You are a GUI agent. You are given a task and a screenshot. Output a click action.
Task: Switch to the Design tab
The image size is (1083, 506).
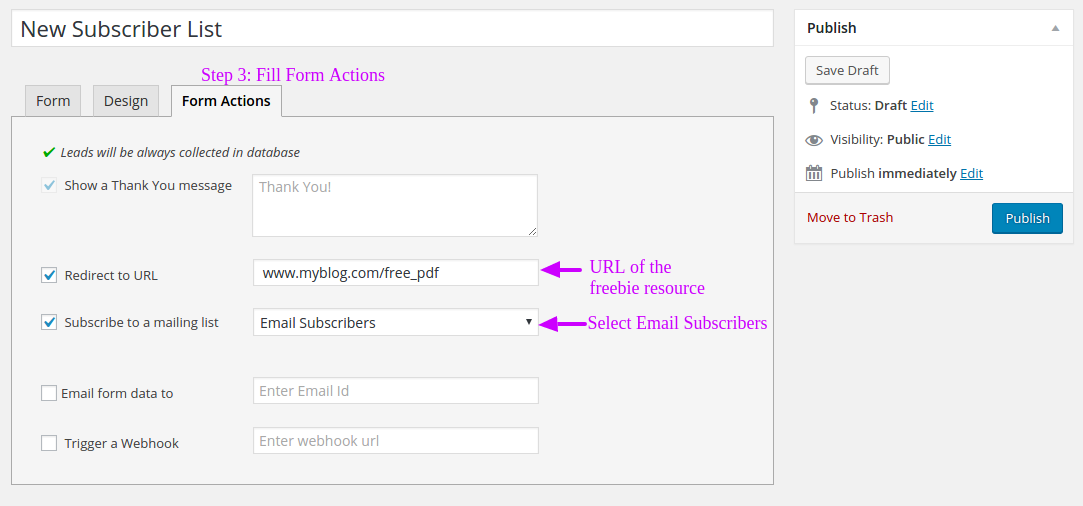click(x=126, y=101)
